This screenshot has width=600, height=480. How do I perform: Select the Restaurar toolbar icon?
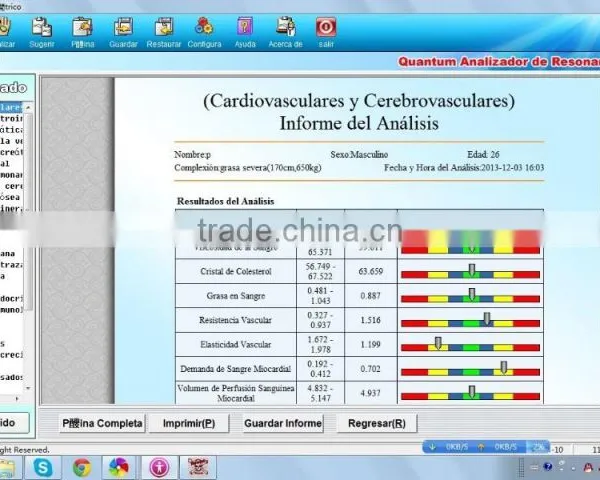(164, 28)
